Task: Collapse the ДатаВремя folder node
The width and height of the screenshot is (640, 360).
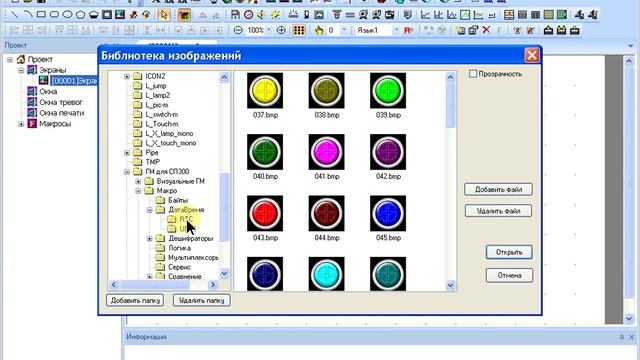Action: (149, 210)
